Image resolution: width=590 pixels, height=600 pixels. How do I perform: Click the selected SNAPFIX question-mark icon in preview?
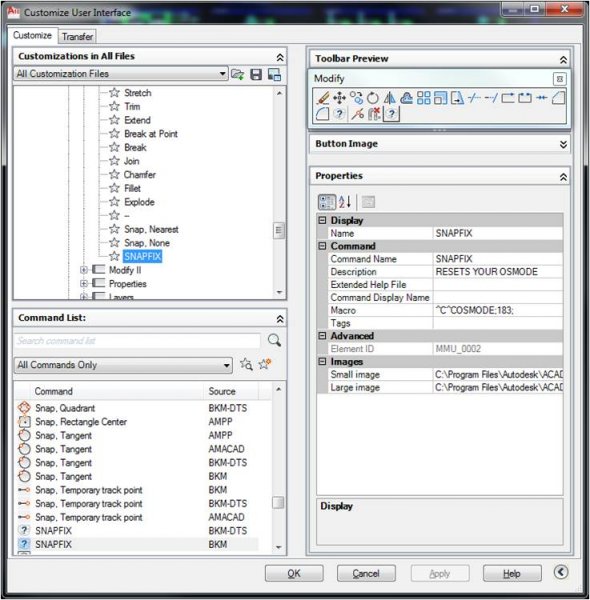[x=391, y=114]
